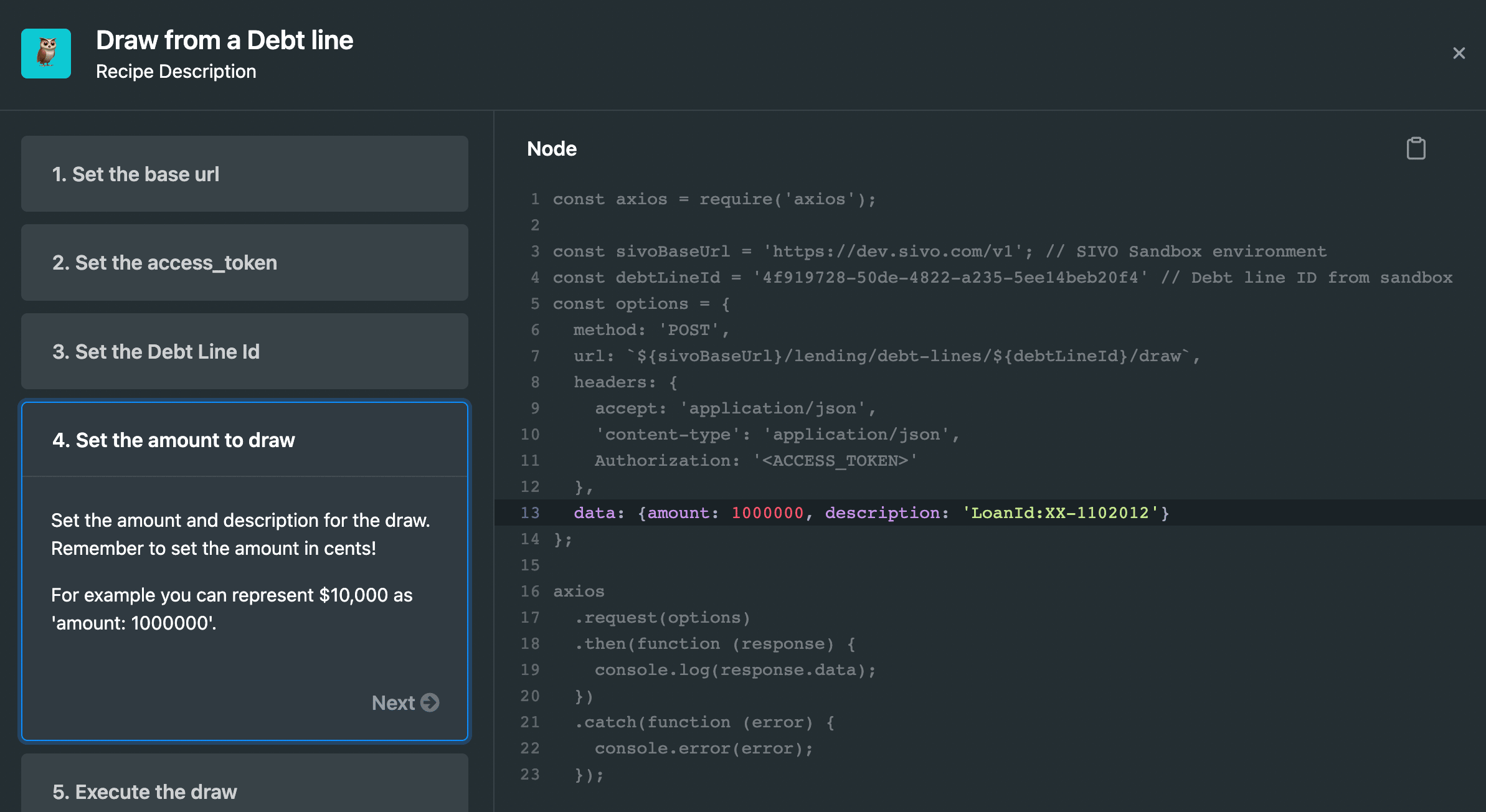
Task: Click line number 7 url code line
Action: pyautogui.click(x=886, y=356)
